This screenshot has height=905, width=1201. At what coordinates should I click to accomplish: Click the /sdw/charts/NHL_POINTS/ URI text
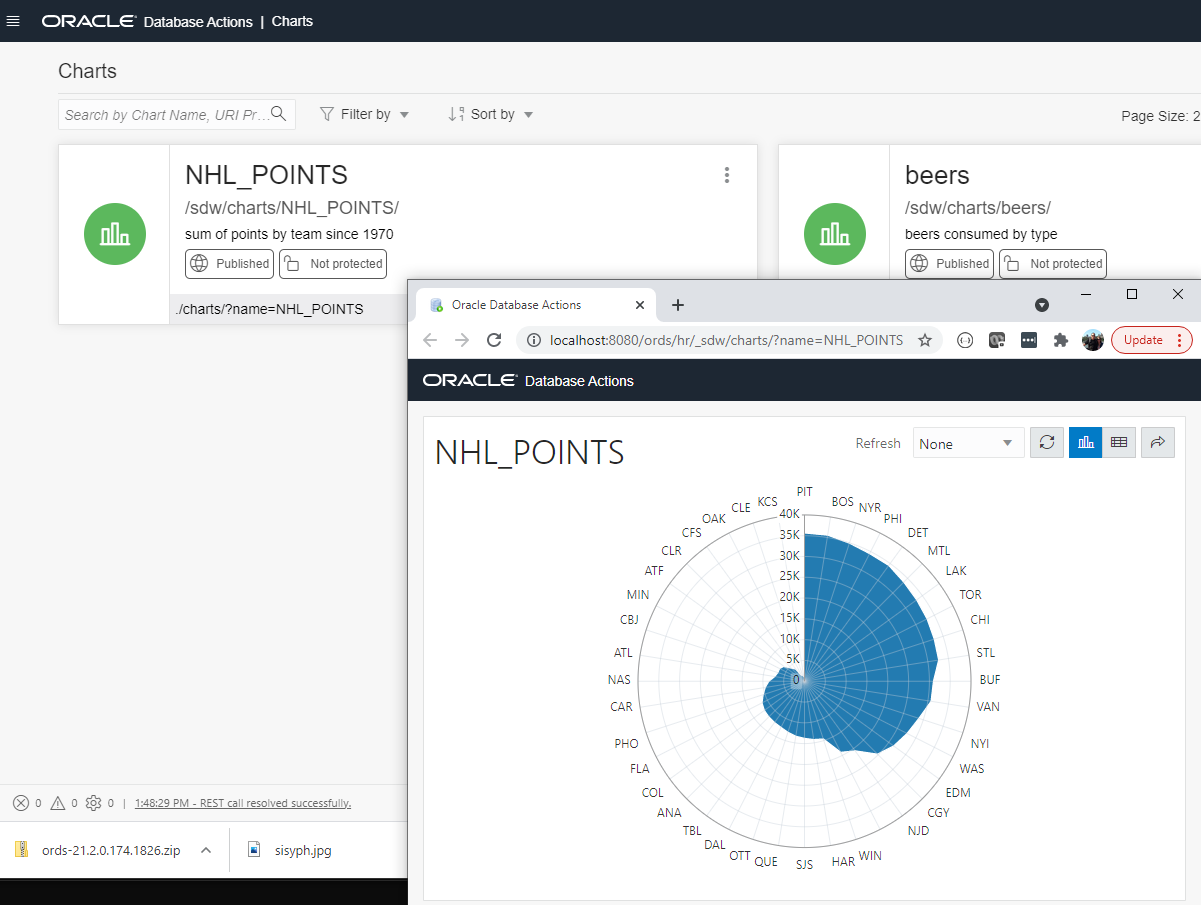292,208
